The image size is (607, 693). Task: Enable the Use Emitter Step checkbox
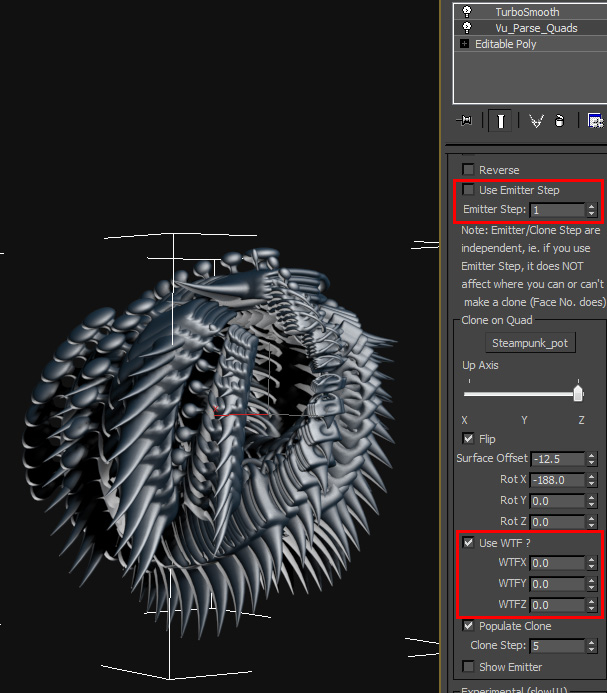tap(468, 190)
